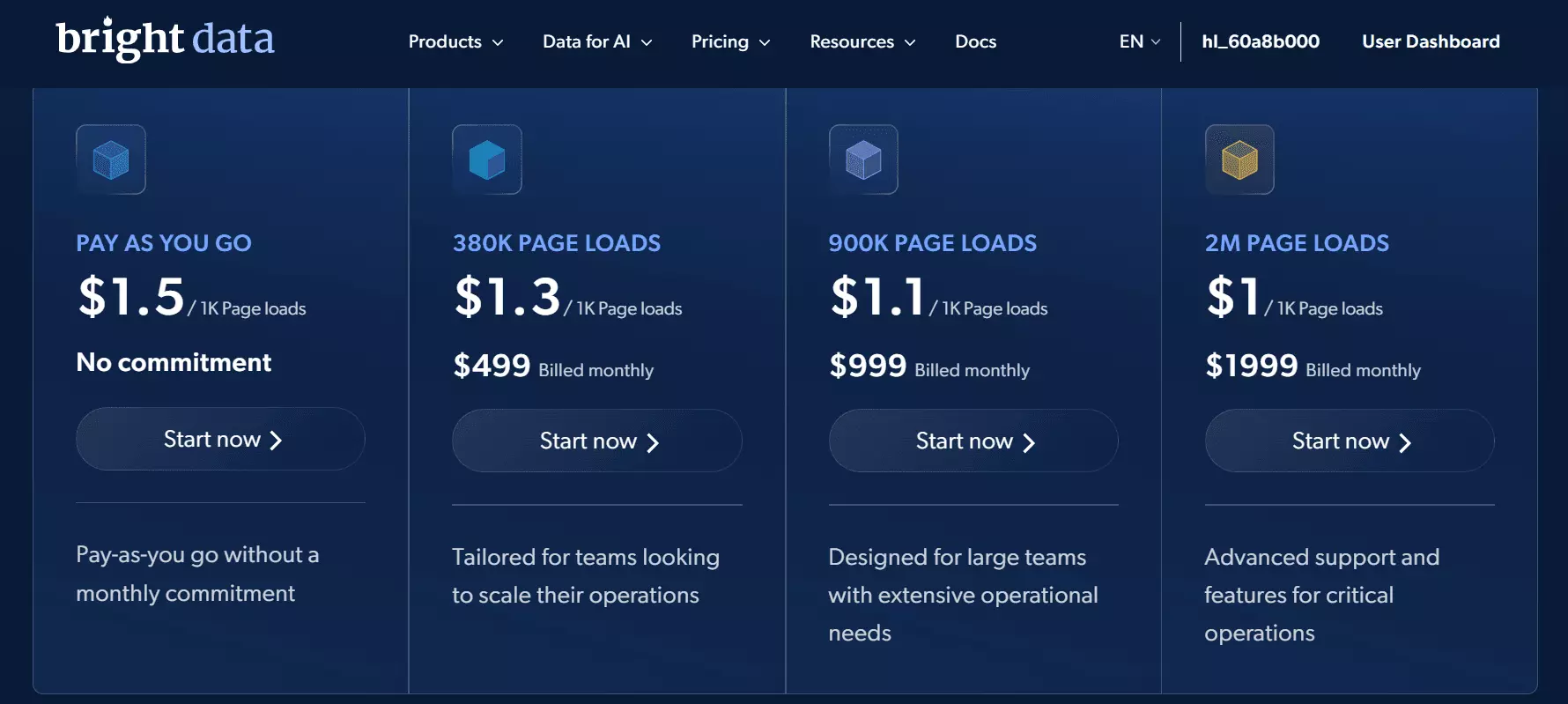The width and height of the screenshot is (1568, 704).
Task: Go to the Docs page
Action: (976, 41)
